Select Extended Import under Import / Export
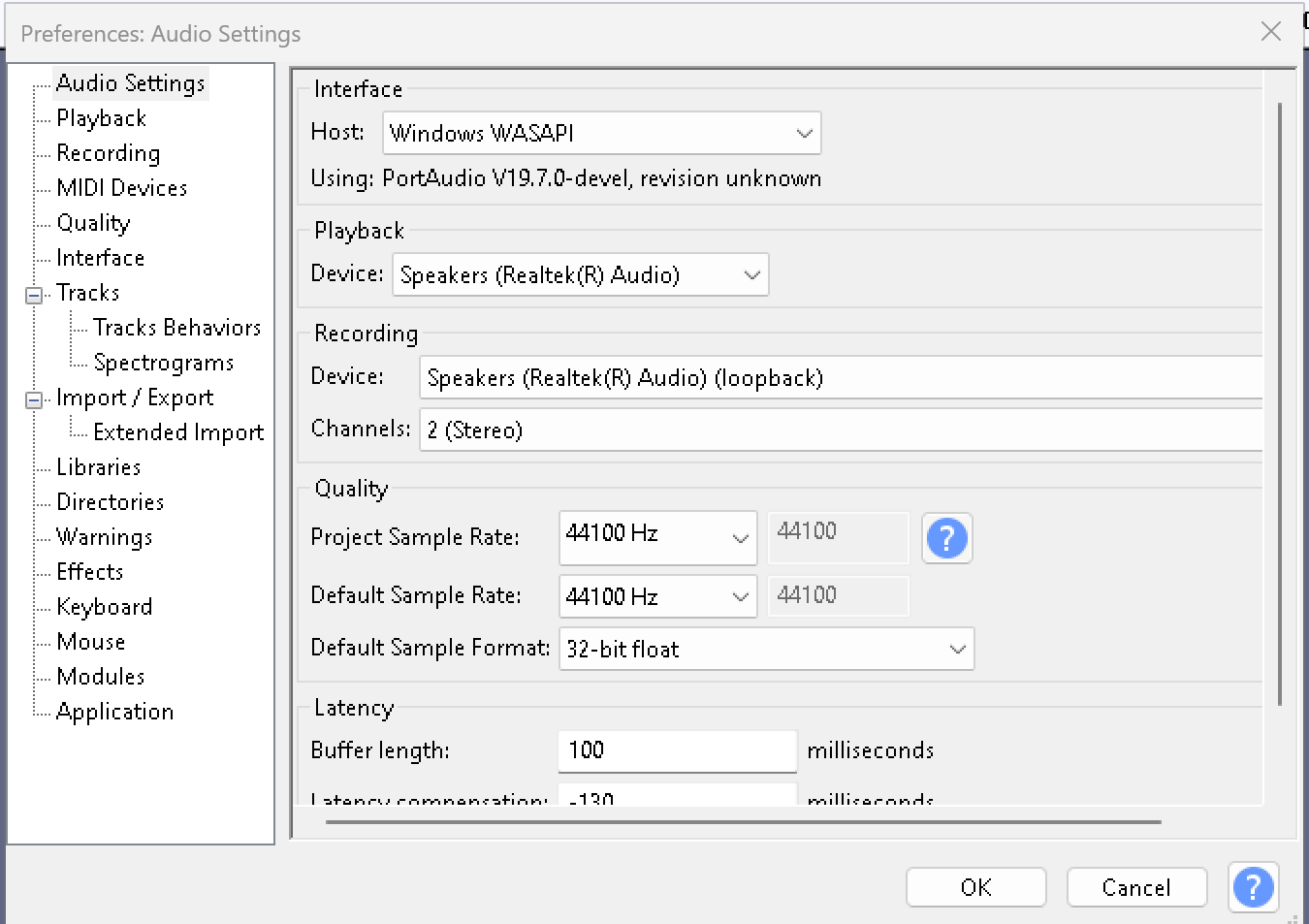The width and height of the screenshot is (1309, 924). pos(178,431)
